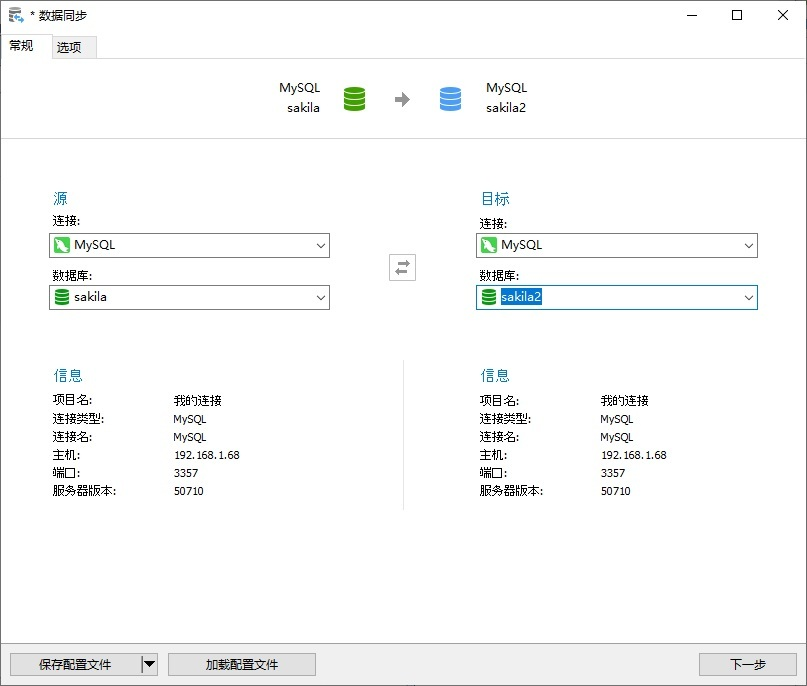Expand the target database sakila2 dropdown arrow

(x=748, y=297)
